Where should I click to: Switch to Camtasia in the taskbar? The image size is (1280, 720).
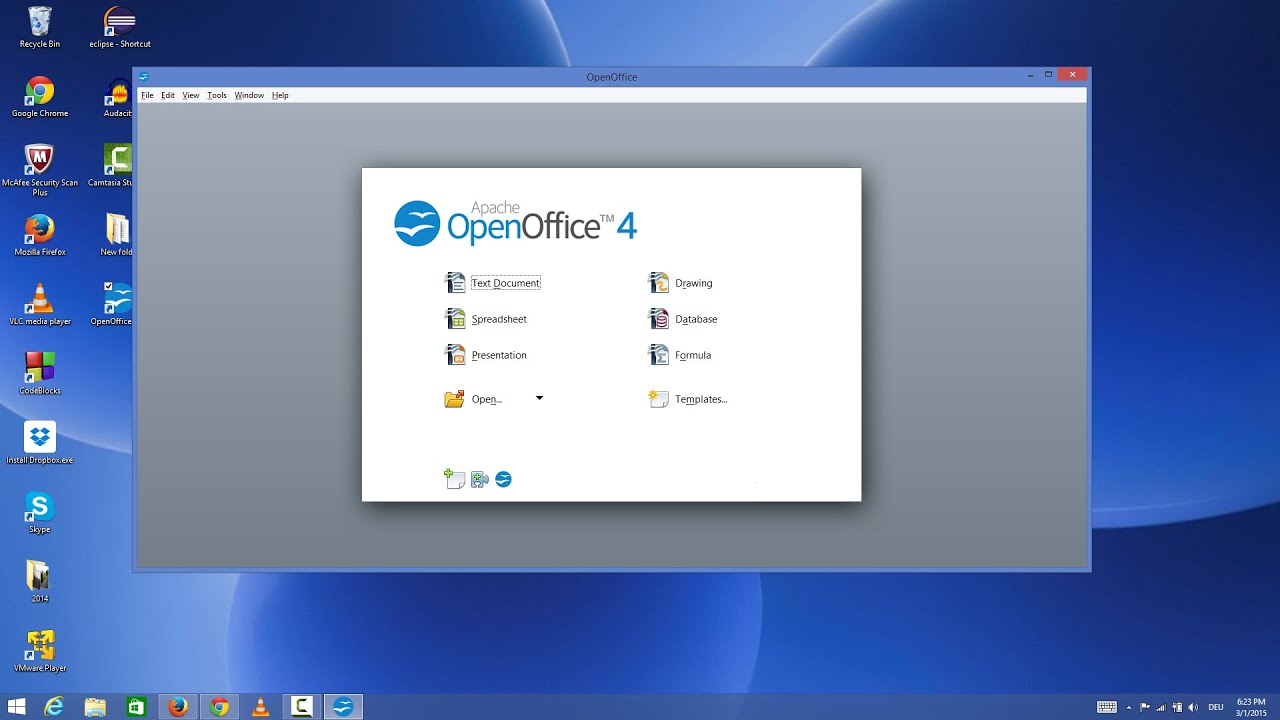click(301, 707)
